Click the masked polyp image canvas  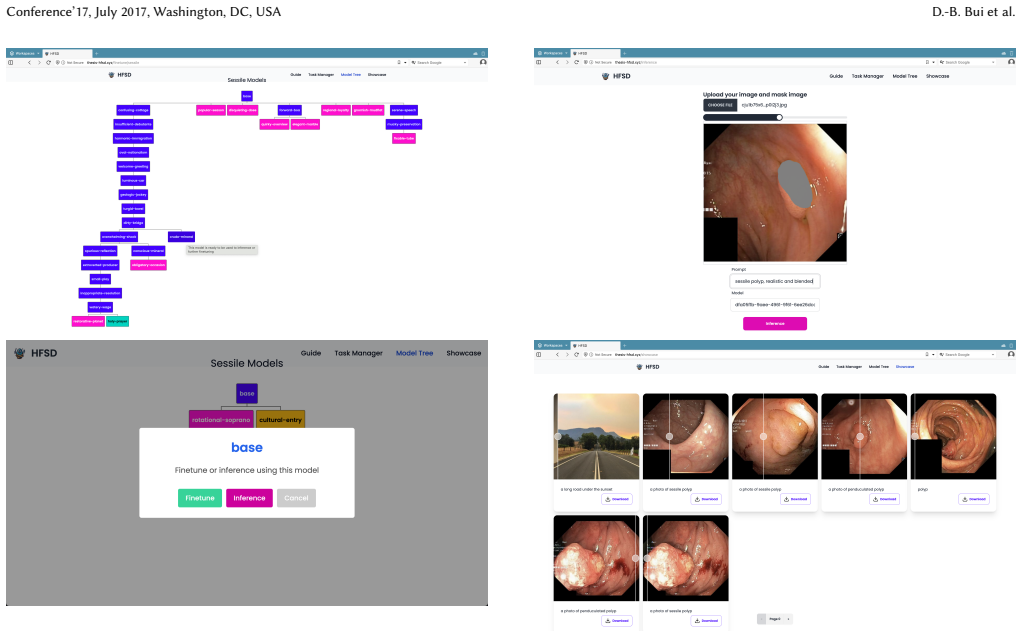775,193
